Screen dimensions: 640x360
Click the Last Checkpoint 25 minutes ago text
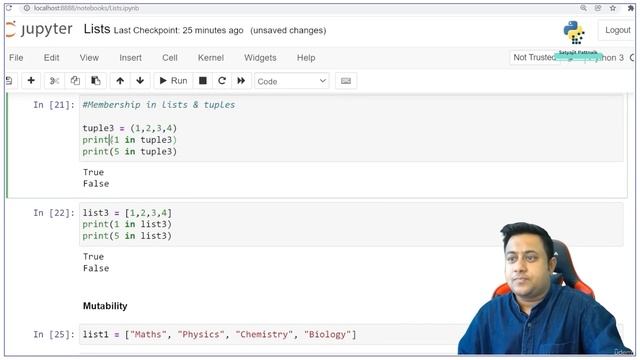(178, 31)
